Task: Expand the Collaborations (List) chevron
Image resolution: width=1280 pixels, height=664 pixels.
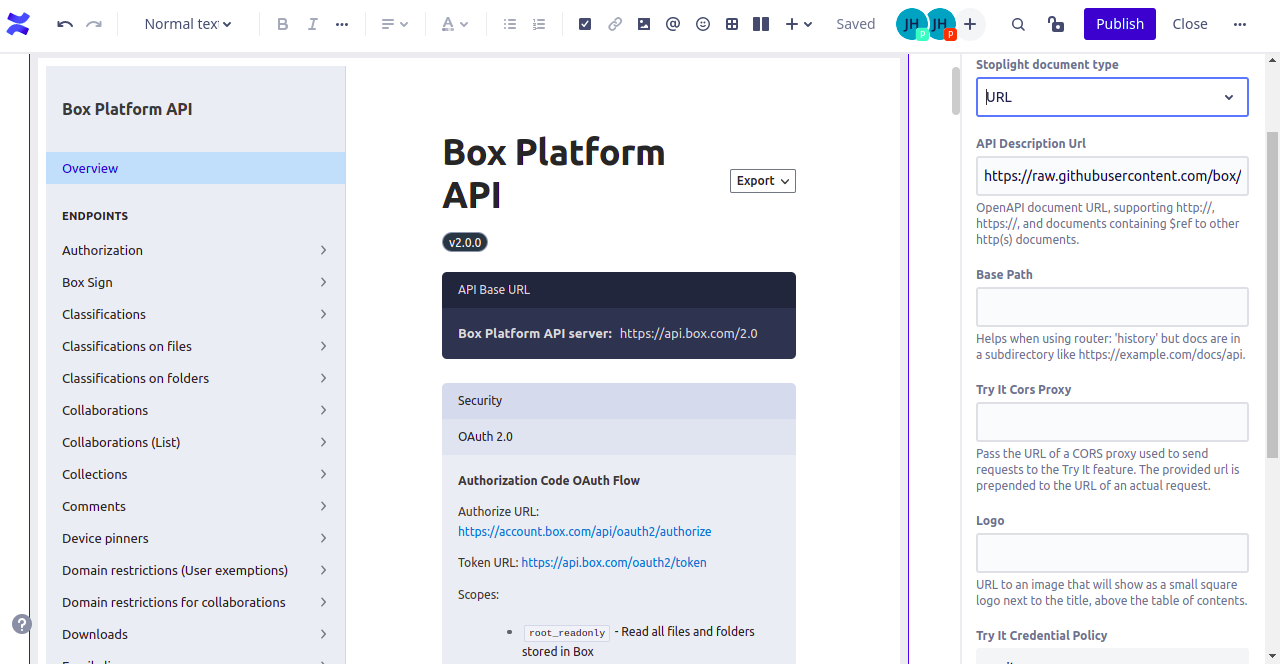Action: [x=323, y=442]
